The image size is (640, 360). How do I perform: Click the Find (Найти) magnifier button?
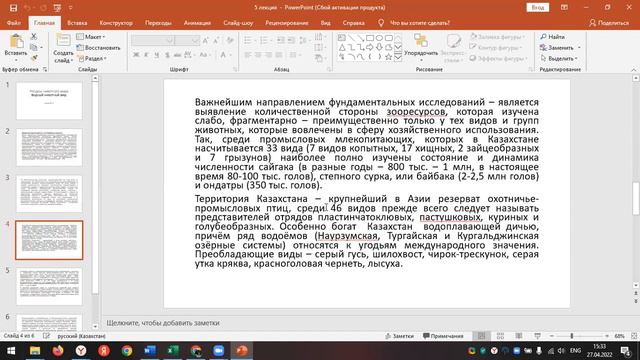pyautogui.click(x=553, y=37)
